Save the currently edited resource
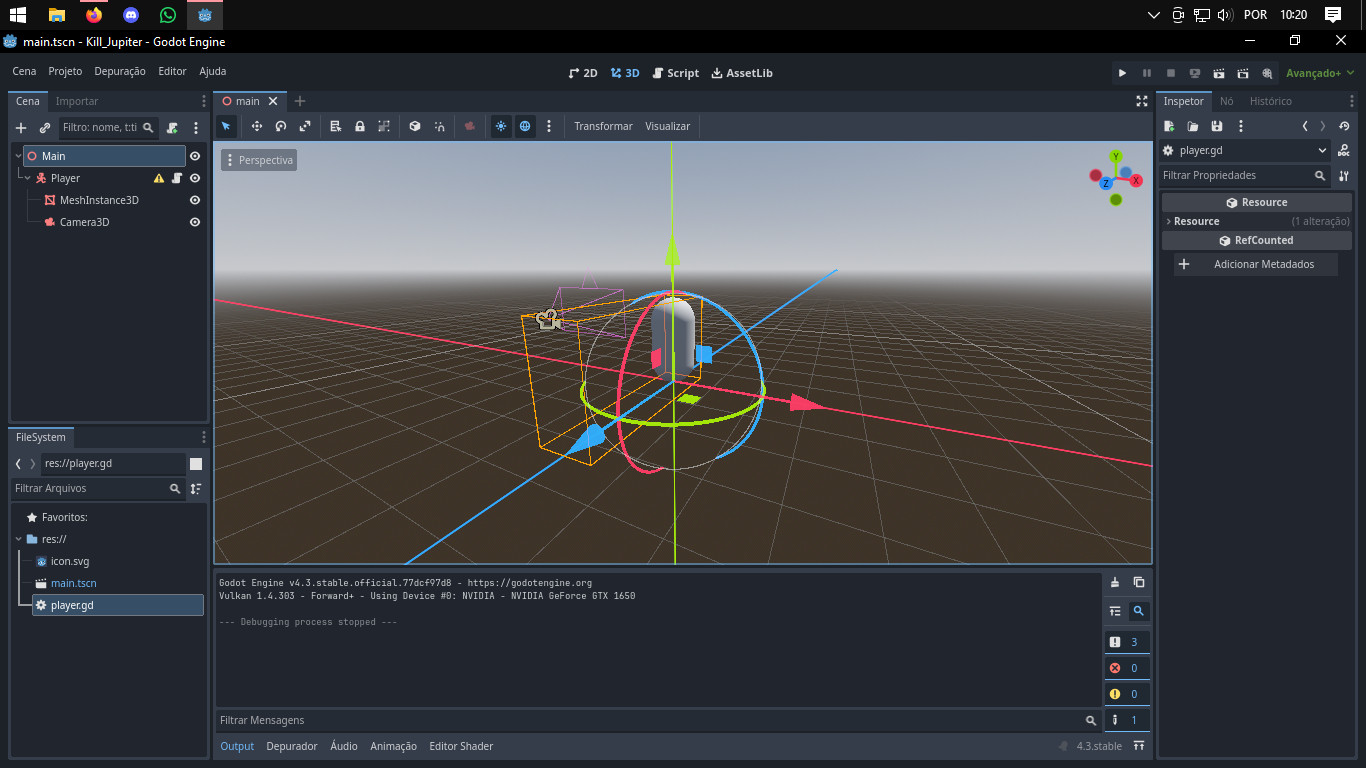 point(1217,126)
